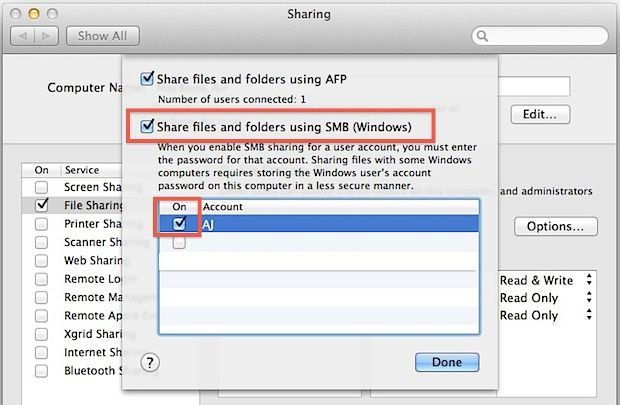Focus the search field
The image size is (620, 405).
point(540,36)
